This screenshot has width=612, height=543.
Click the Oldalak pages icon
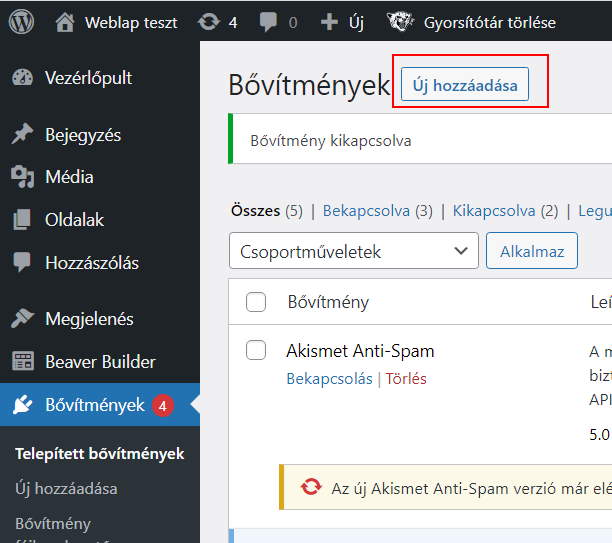tap(22, 219)
